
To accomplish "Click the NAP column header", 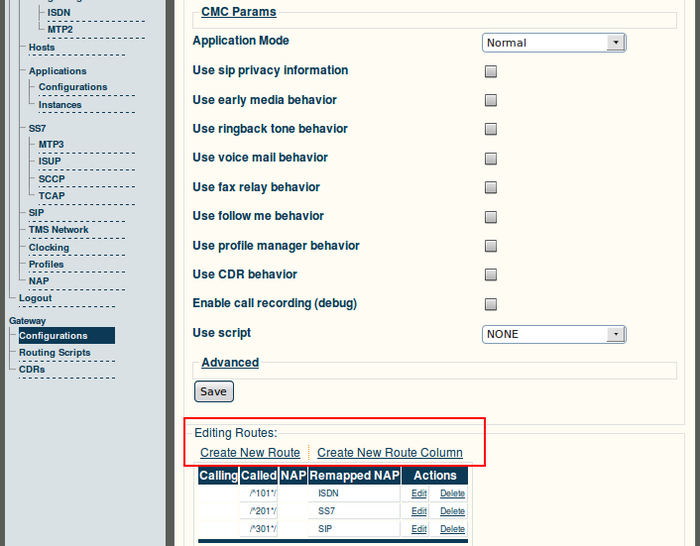I will 293,475.
